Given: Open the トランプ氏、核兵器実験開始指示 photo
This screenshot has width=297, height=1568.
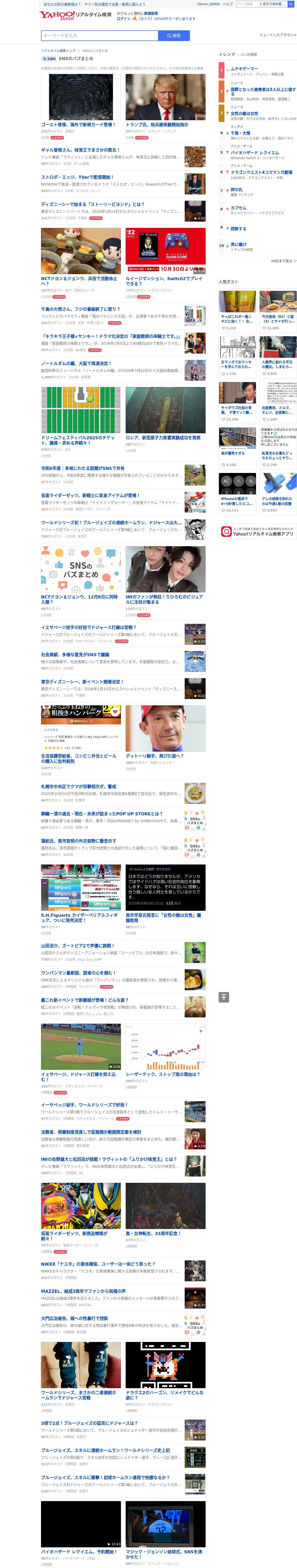Looking at the screenshot, I should point(166,97).
